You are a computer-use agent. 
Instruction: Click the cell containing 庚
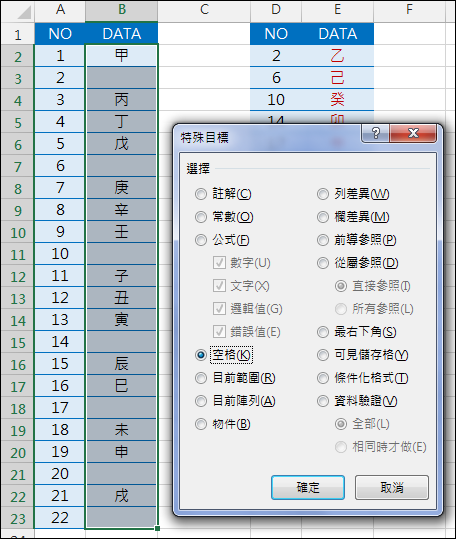point(122,187)
